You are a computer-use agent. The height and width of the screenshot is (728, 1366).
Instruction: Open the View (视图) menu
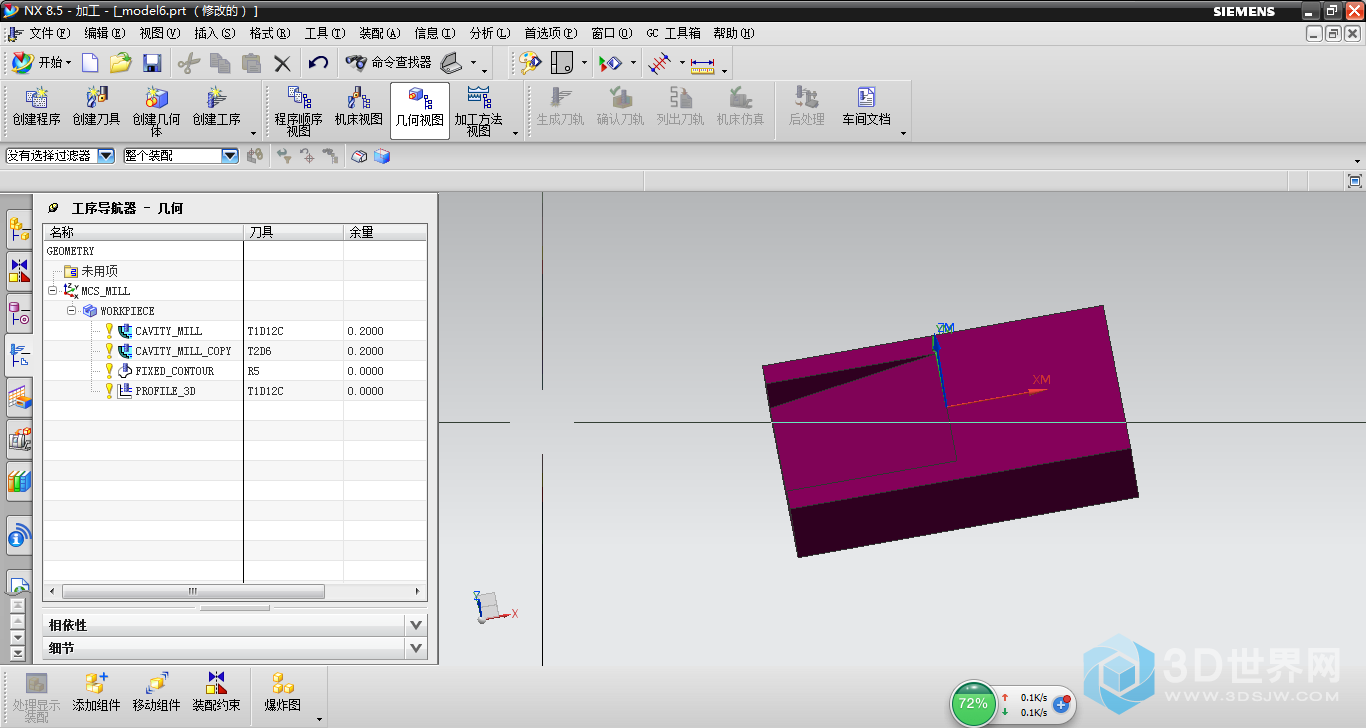[160, 33]
